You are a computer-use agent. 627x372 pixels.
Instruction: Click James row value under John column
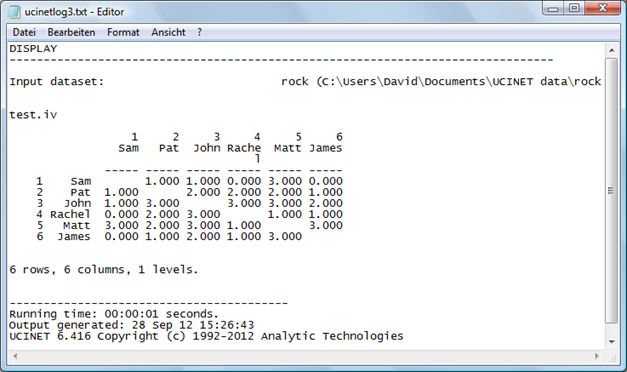[x=203, y=237]
